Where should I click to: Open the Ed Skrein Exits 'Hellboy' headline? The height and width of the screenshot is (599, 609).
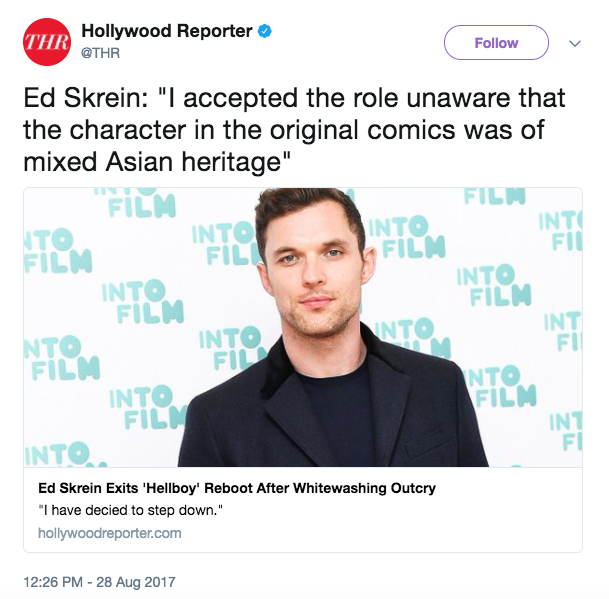[x=236, y=488]
